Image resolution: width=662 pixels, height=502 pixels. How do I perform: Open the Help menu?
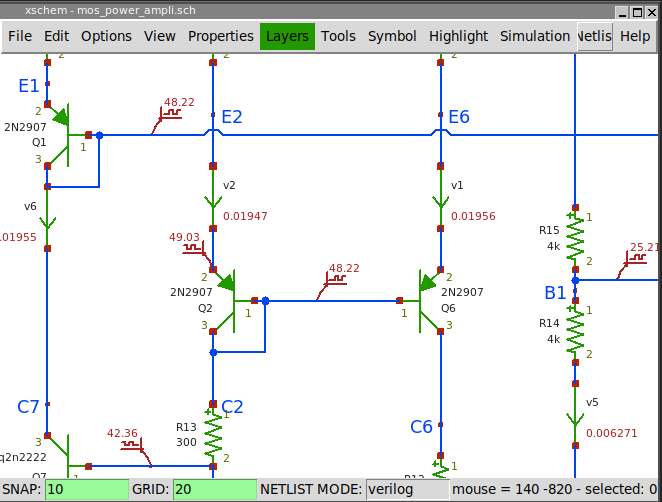coord(634,36)
